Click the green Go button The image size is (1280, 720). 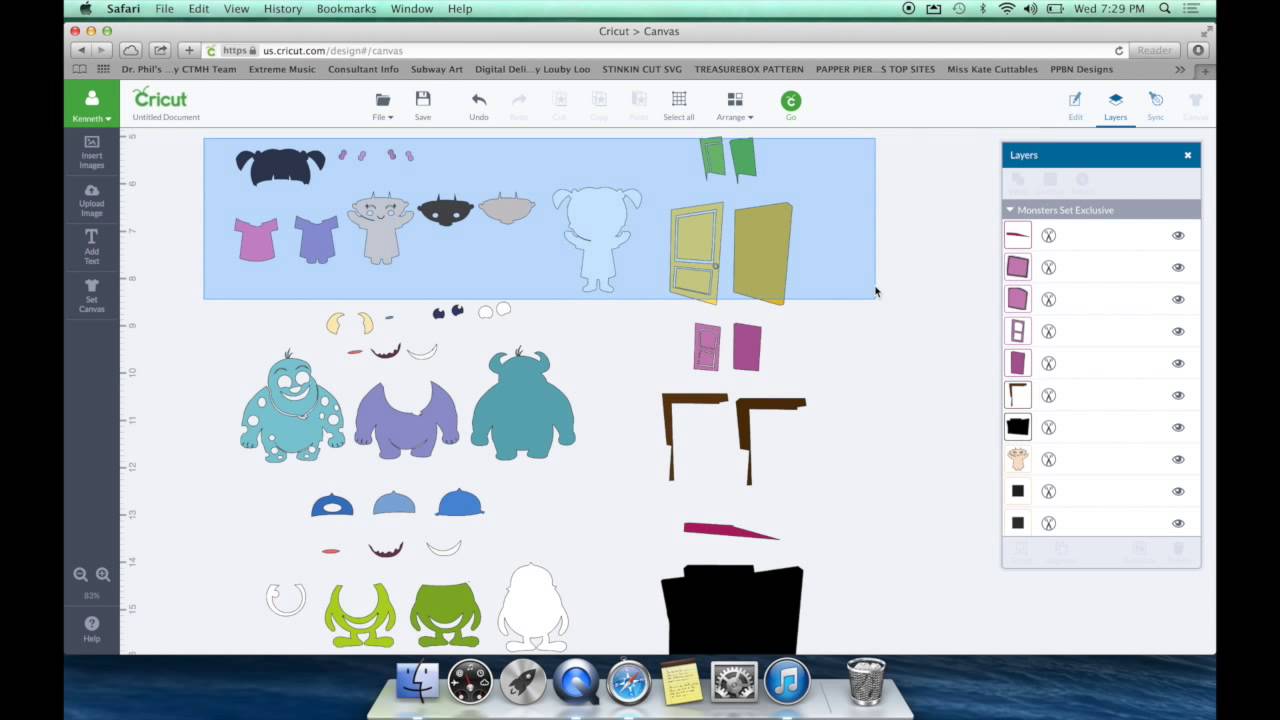coord(791,104)
